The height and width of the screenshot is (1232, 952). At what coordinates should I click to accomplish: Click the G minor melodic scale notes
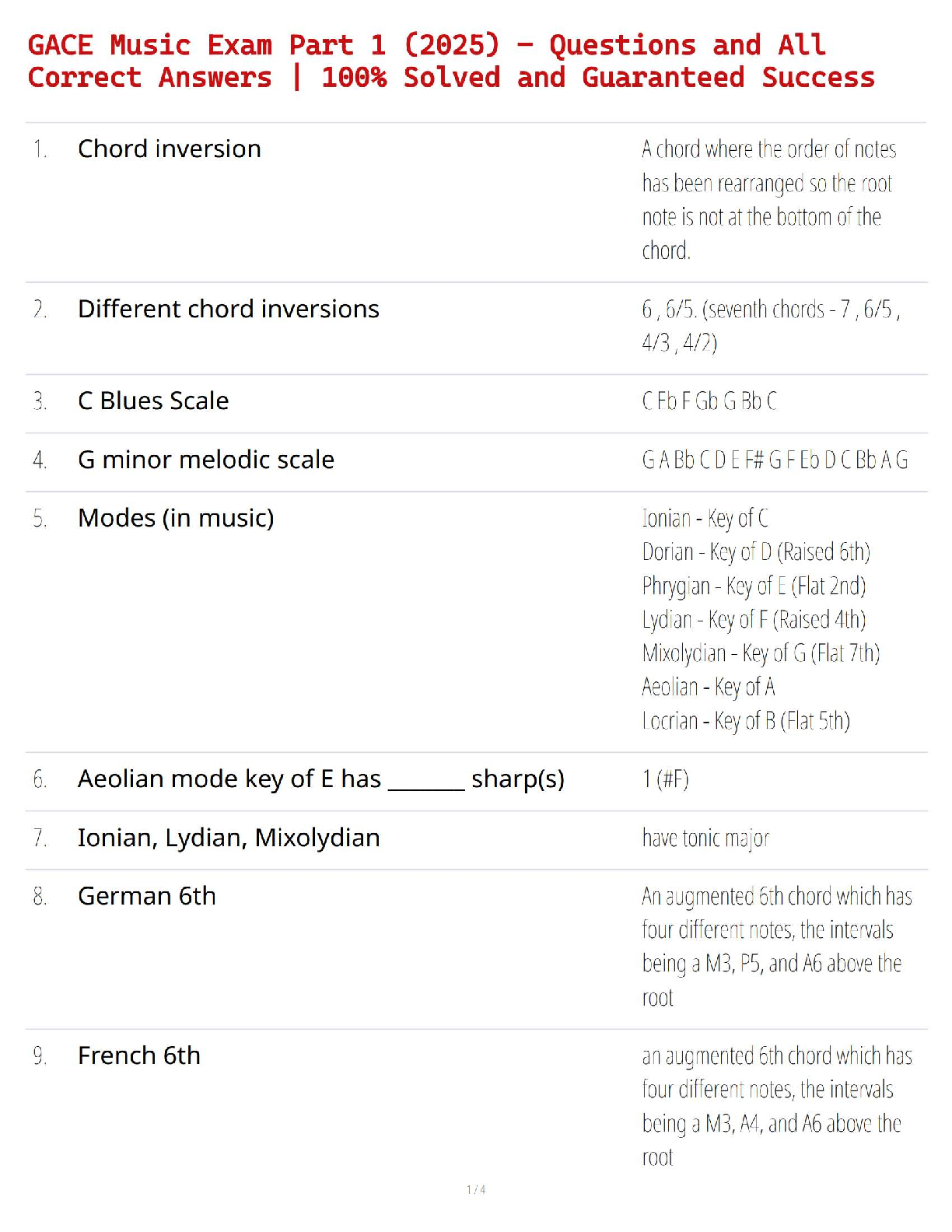pyautogui.click(x=775, y=460)
